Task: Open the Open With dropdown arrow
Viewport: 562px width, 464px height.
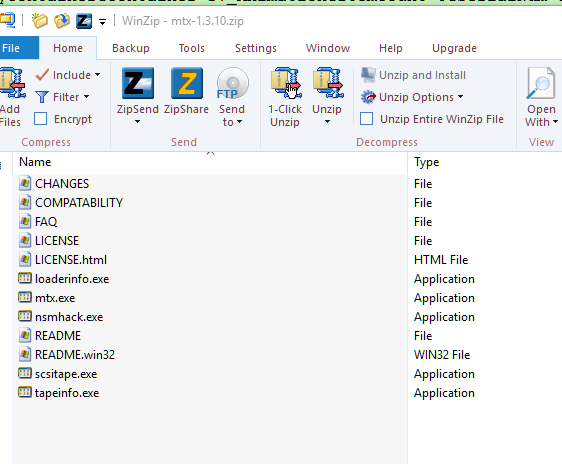Action: click(x=555, y=122)
